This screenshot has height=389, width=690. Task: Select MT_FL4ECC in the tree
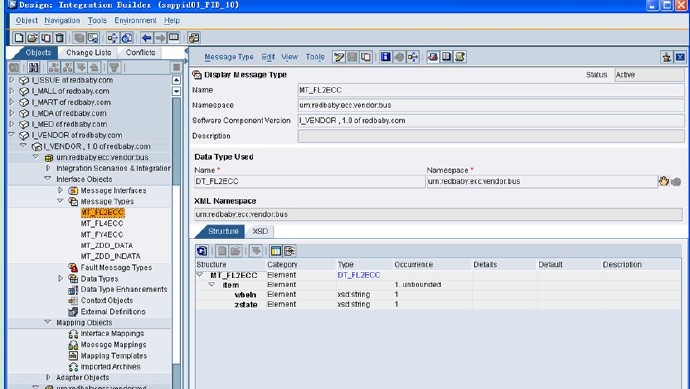pyautogui.click(x=102, y=224)
